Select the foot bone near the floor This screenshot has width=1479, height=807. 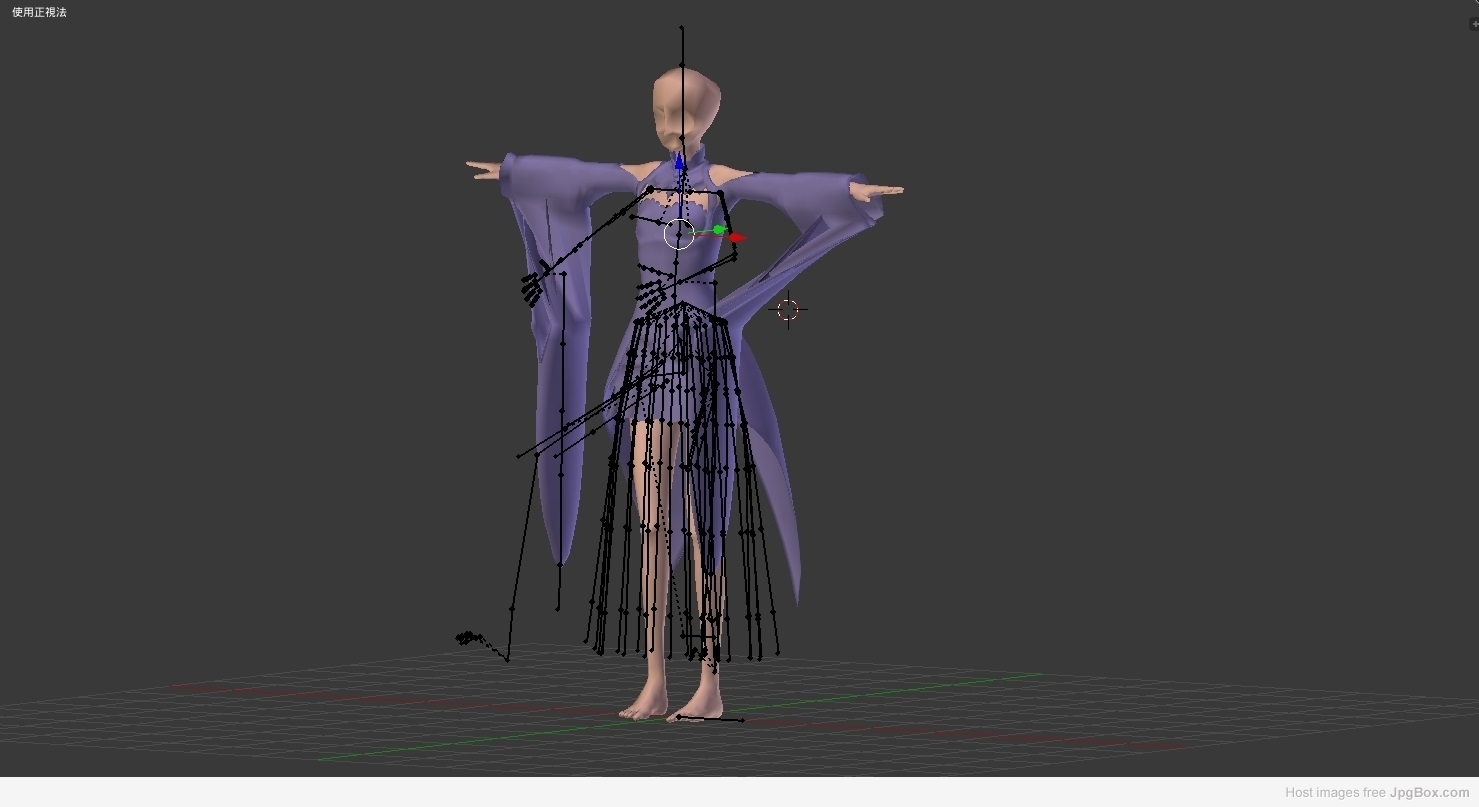(x=709, y=718)
